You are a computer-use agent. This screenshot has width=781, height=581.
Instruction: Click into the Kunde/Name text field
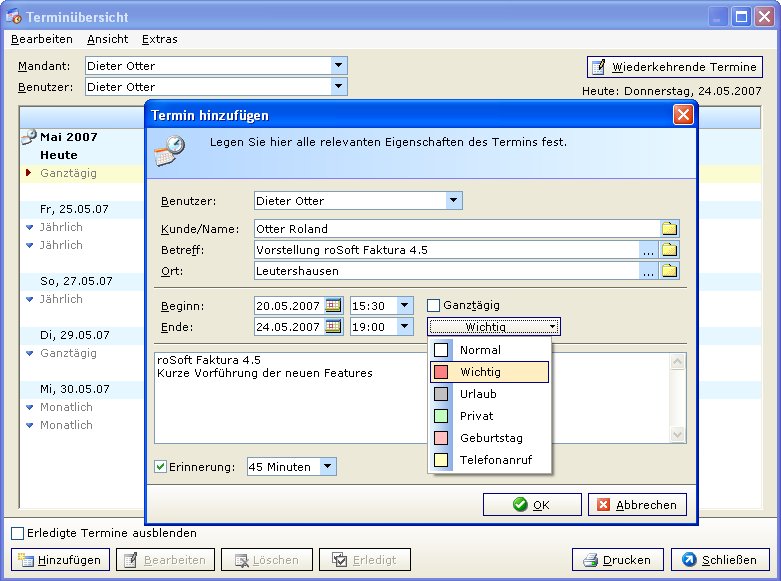tap(456, 228)
